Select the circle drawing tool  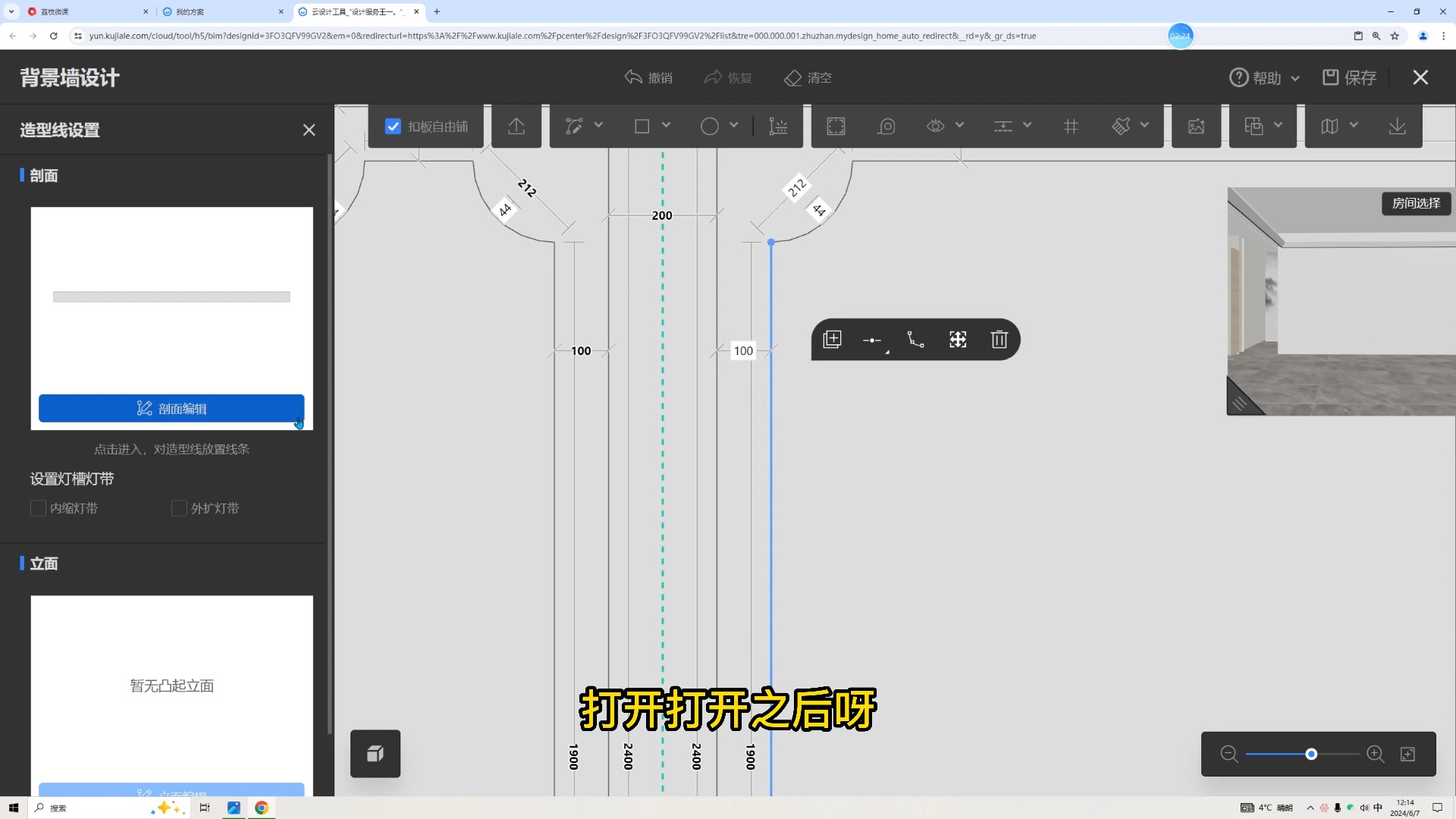click(x=709, y=127)
